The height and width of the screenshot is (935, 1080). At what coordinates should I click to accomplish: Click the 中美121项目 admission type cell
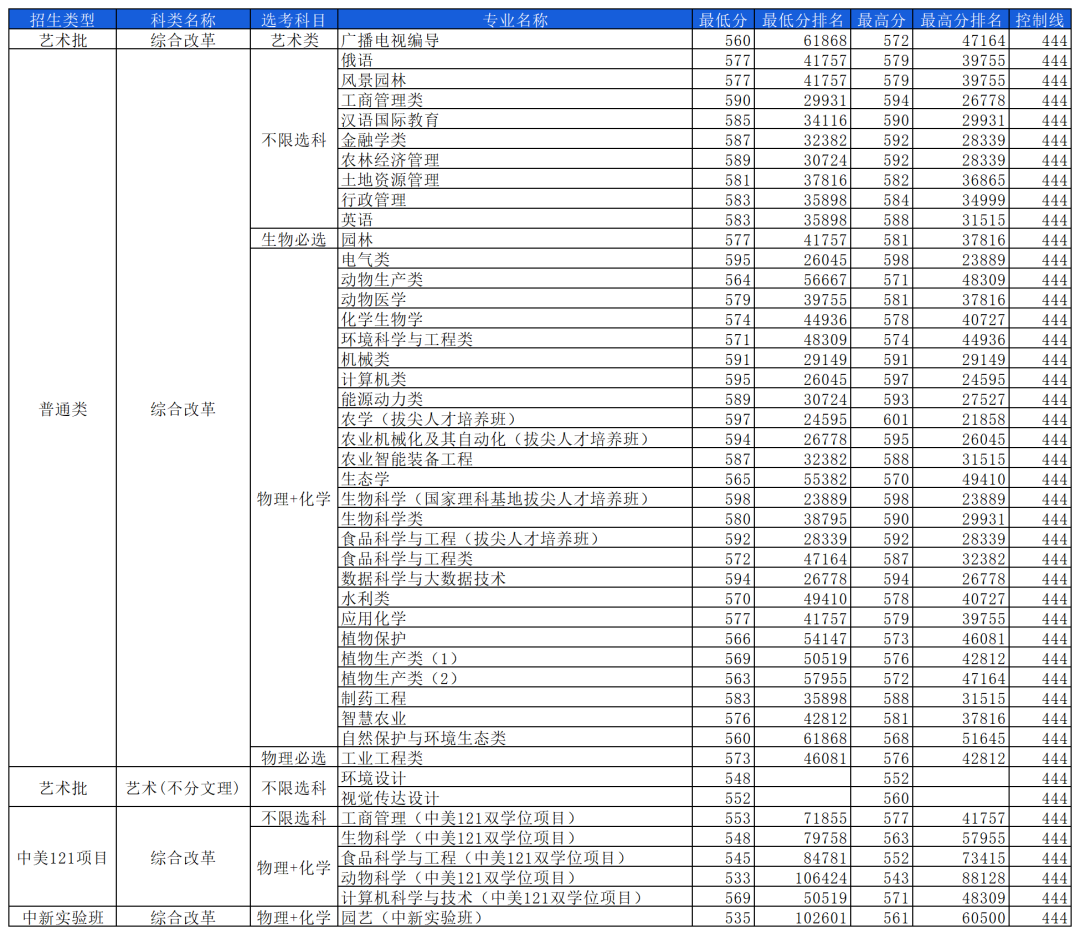pos(63,858)
